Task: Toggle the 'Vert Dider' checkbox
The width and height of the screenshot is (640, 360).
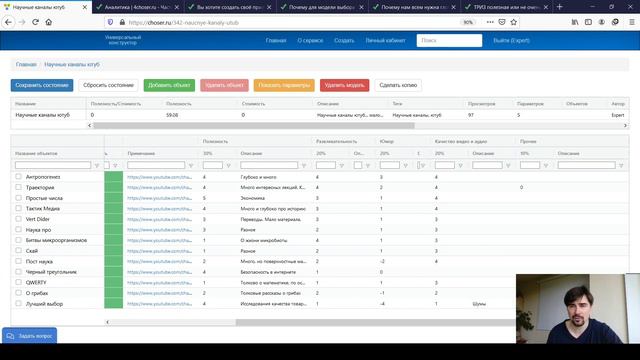Action: pos(18,219)
